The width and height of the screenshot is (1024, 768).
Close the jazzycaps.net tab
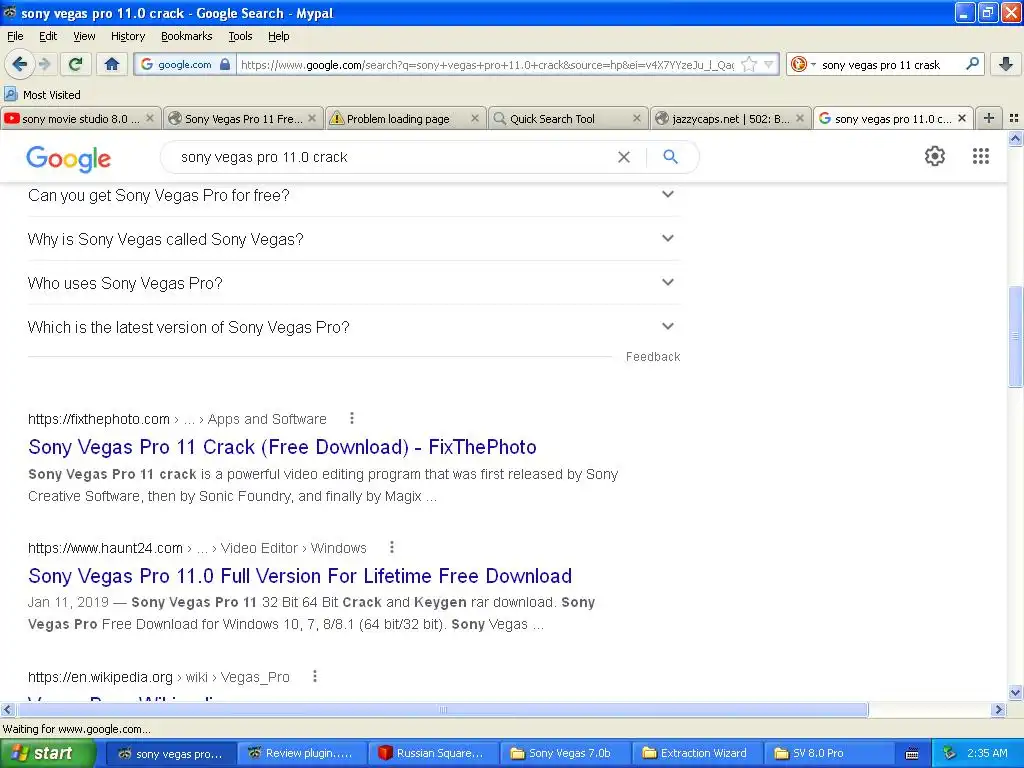point(799,118)
